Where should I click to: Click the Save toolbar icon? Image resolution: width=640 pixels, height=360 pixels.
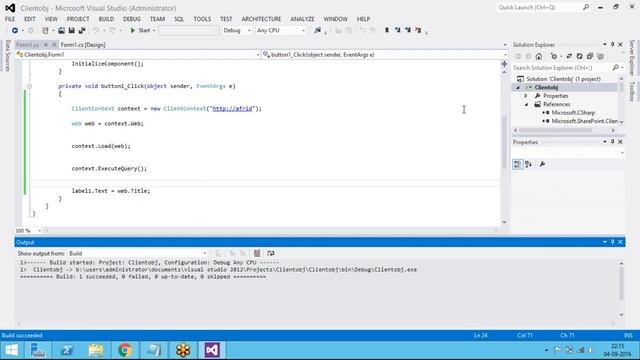(71, 31)
